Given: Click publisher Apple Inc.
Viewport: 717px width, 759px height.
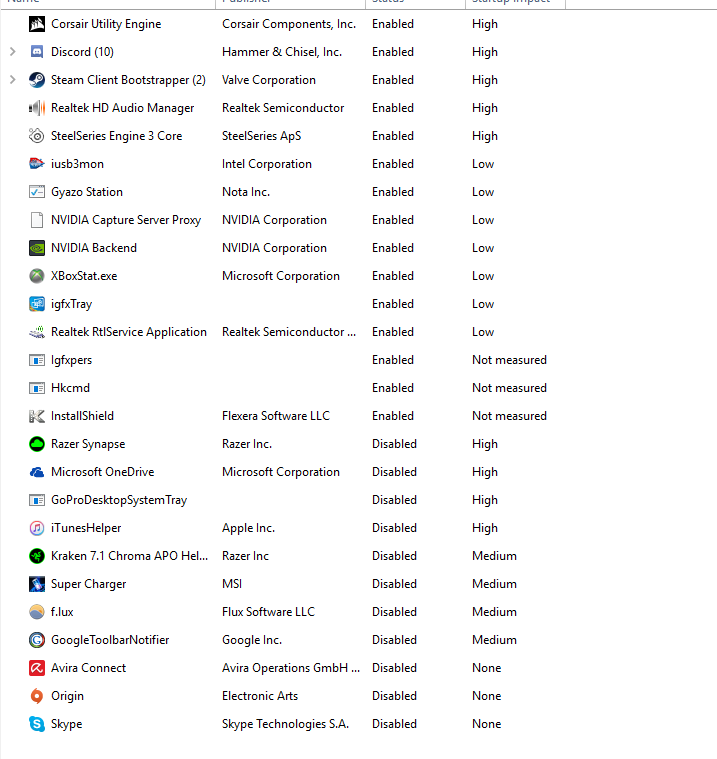Looking at the screenshot, I should 248,528.
